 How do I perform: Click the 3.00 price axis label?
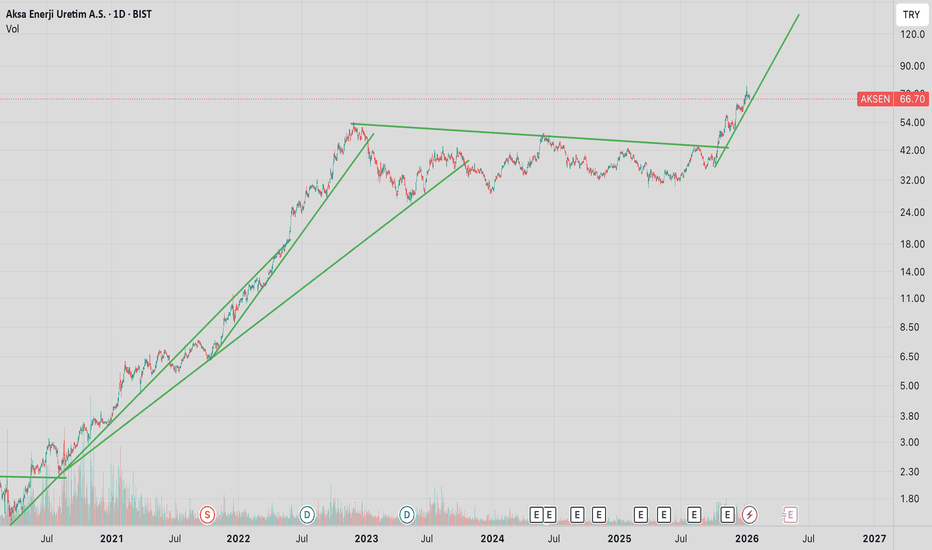pyautogui.click(x=910, y=442)
